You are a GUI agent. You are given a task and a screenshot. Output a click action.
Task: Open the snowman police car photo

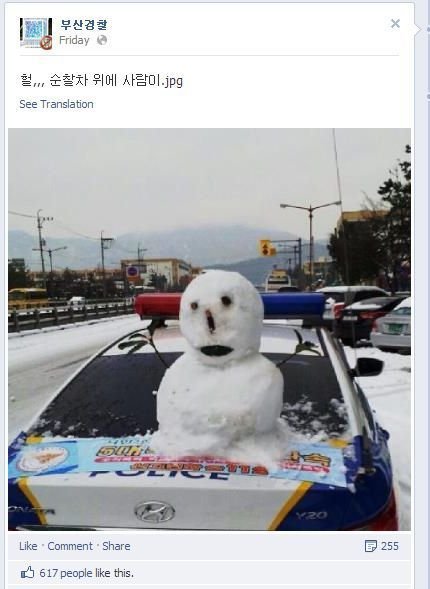point(210,329)
